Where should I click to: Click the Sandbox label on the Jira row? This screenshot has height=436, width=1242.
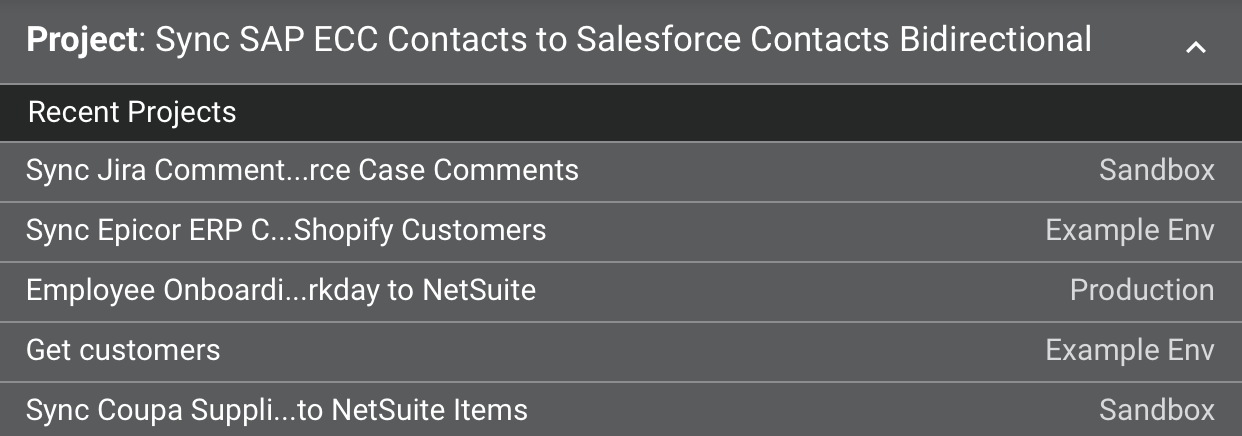pos(1156,170)
